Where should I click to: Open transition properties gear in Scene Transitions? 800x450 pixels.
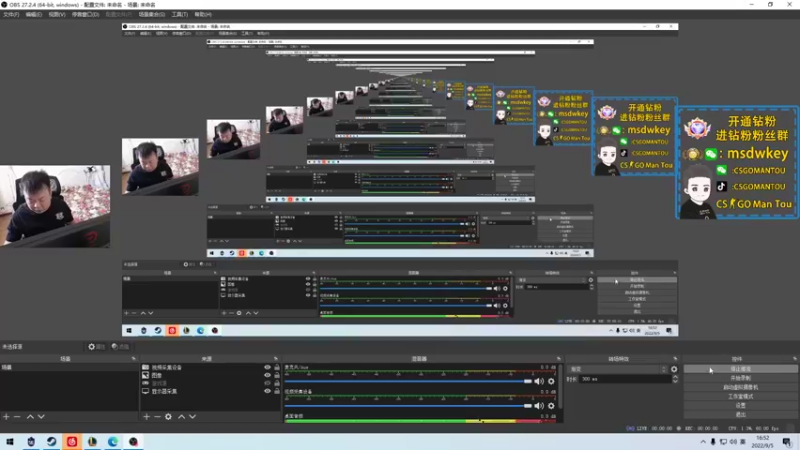click(674, 369)
